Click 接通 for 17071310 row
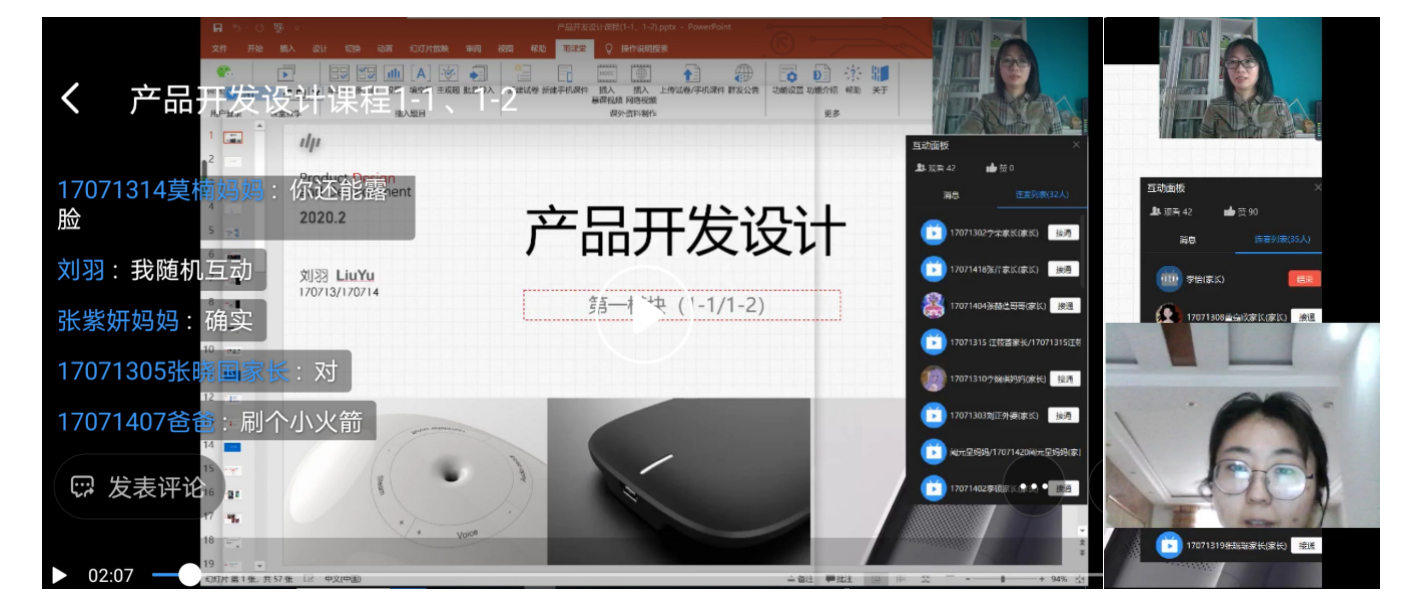1425x611 pixels. pos(1064,379)
